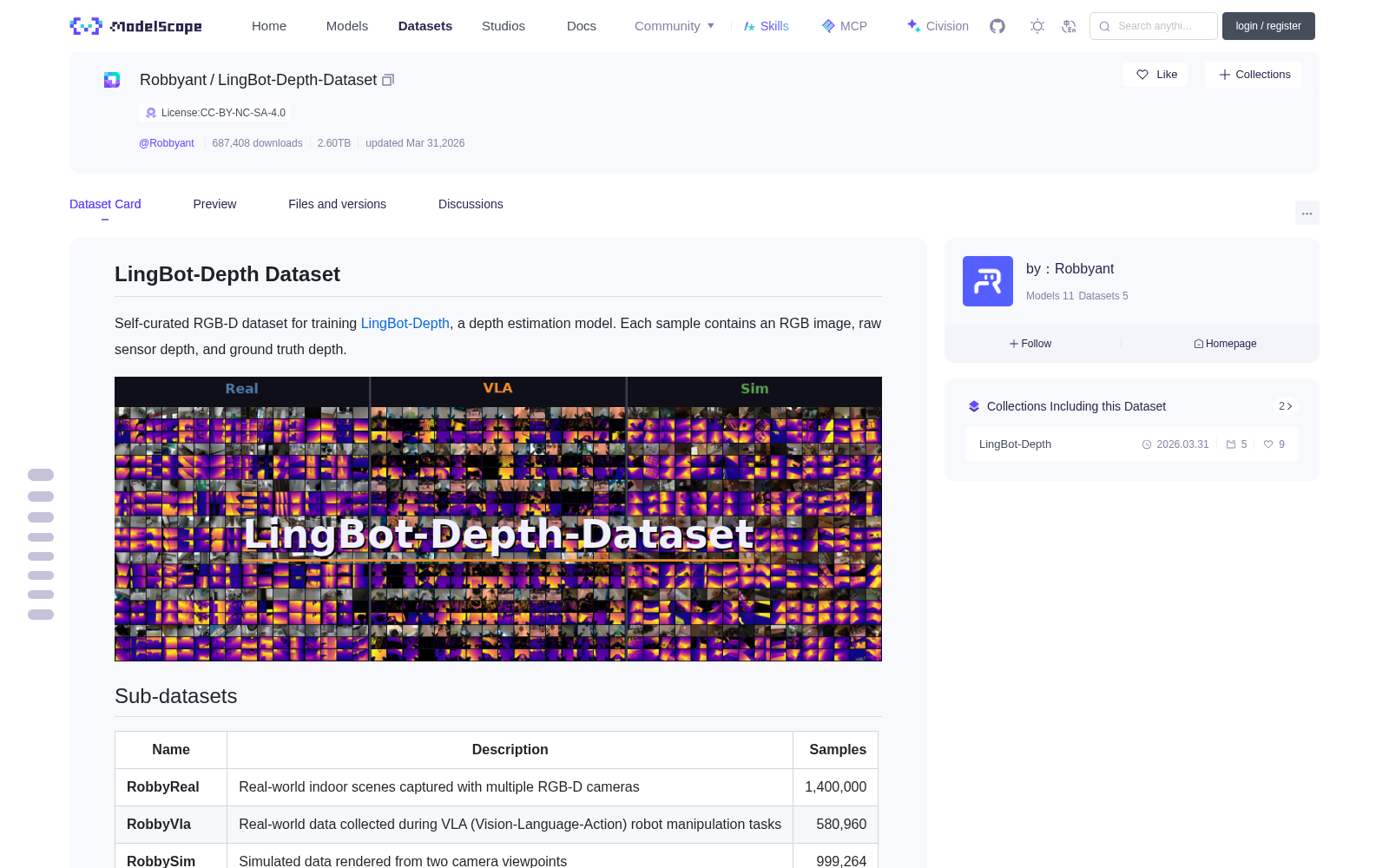
Task: Like this dataset
Action: (1156, 75)
